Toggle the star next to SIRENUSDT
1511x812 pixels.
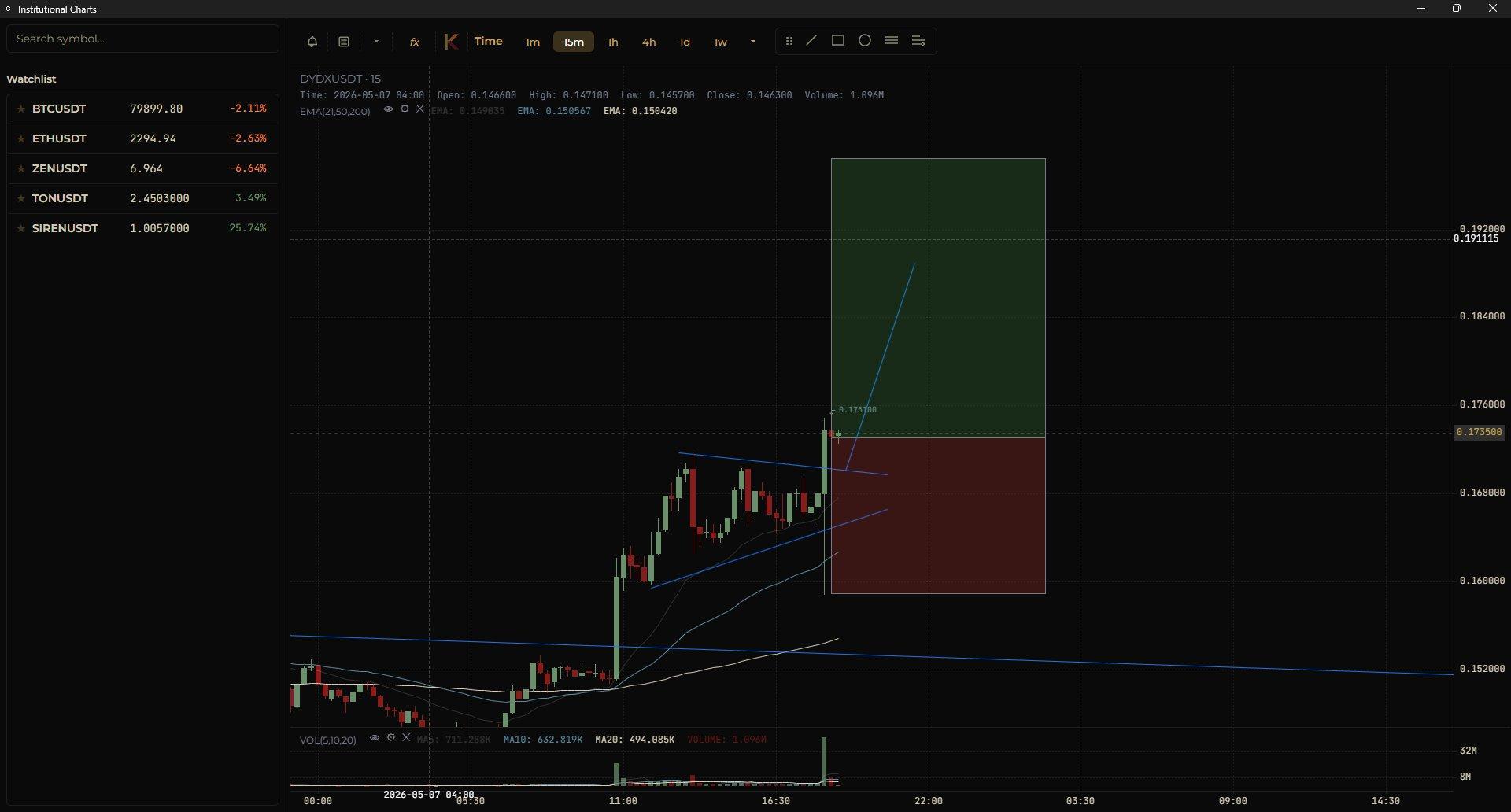[21, 228]
